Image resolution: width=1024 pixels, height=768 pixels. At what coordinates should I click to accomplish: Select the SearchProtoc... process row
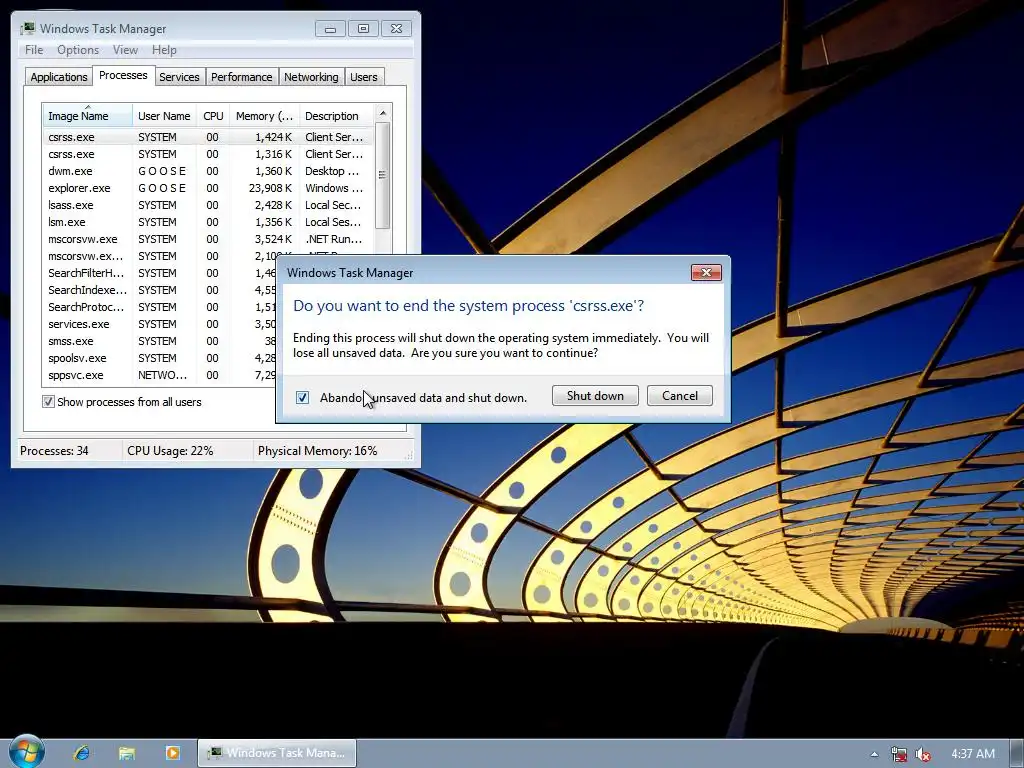coord(159,307)
